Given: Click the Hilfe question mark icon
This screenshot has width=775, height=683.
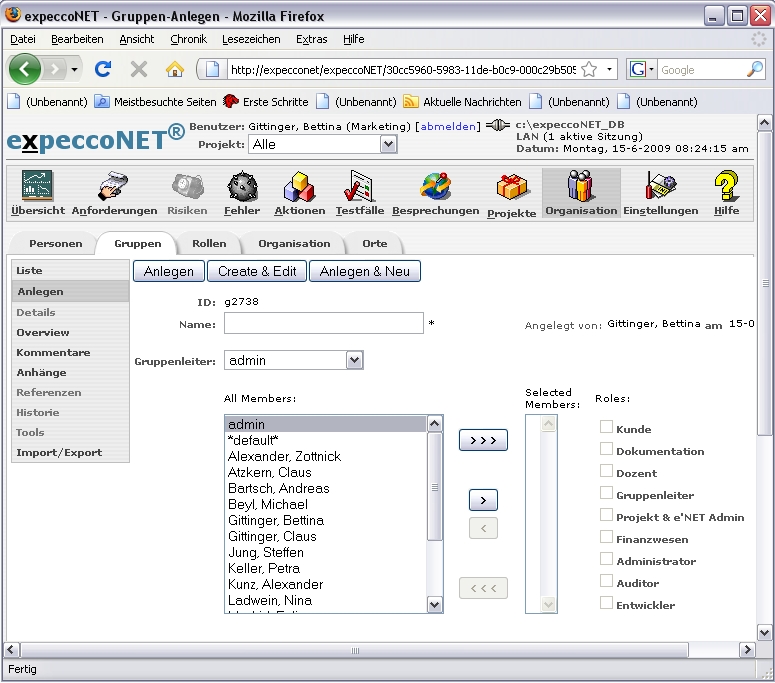Looking at the screenshot, I should (x=726, y=187).
